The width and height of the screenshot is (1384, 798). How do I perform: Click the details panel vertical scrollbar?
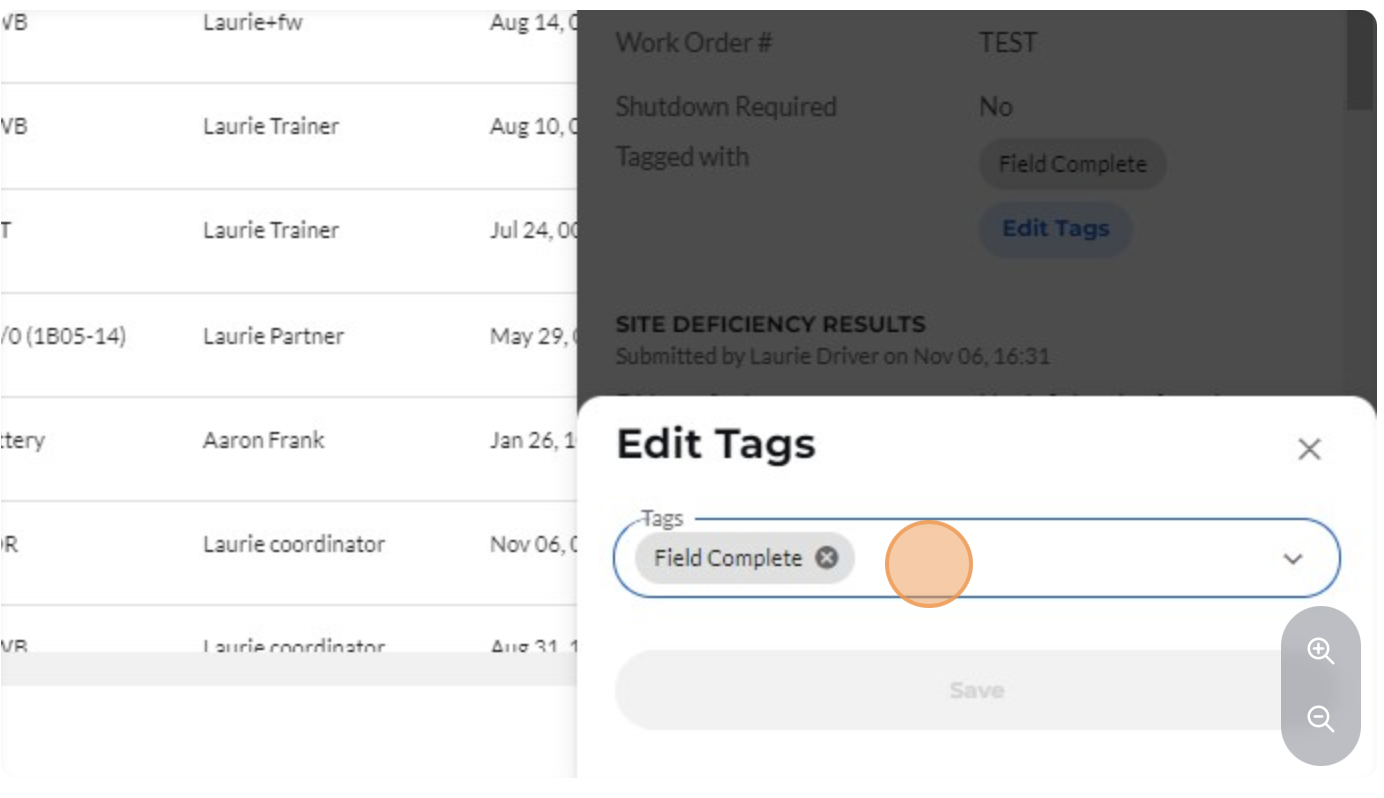[x=1361, y=60]
